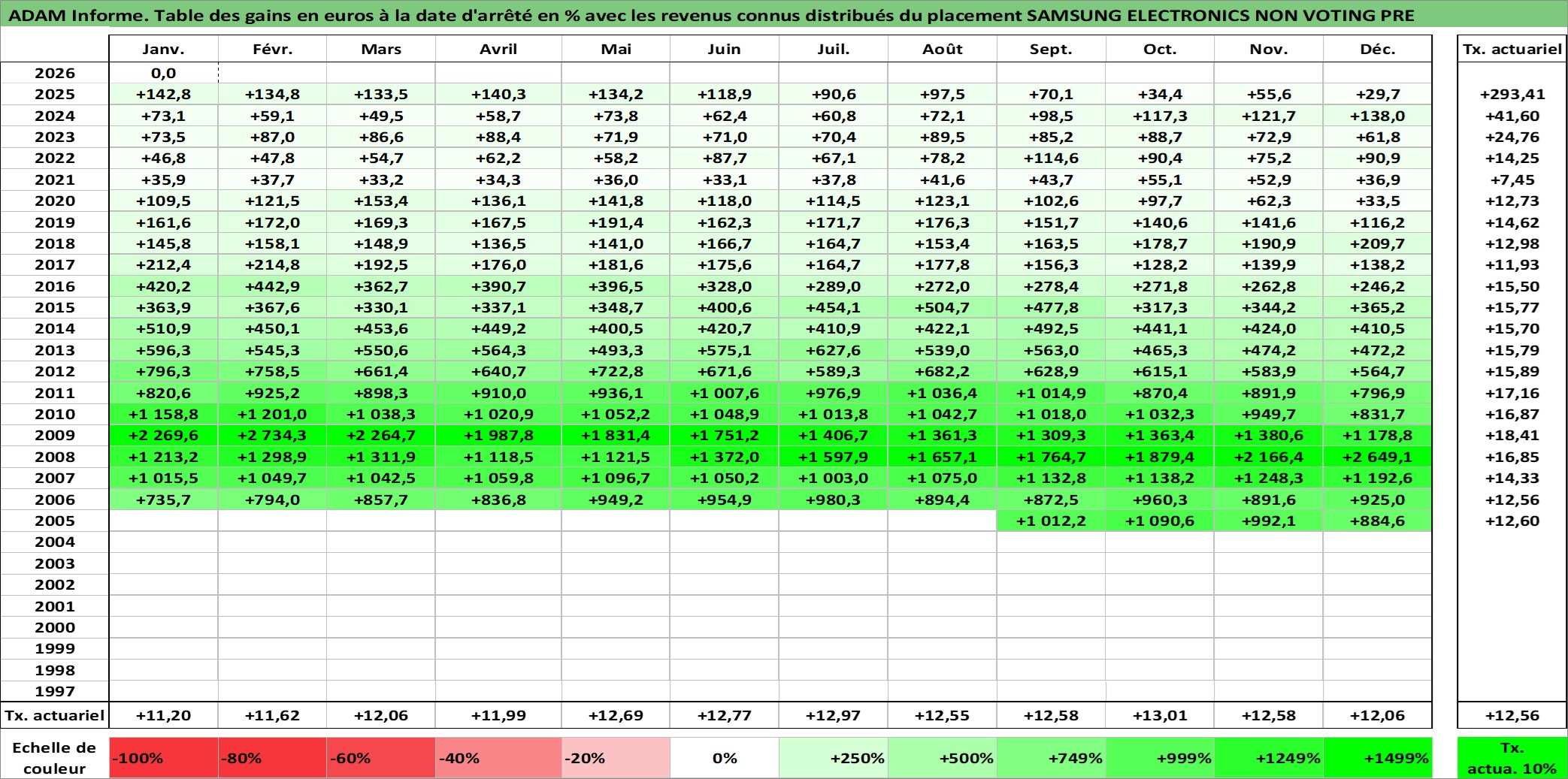The image size is (1568, 779).
Task: Click the Mars column header
Action: coord(381,49)
